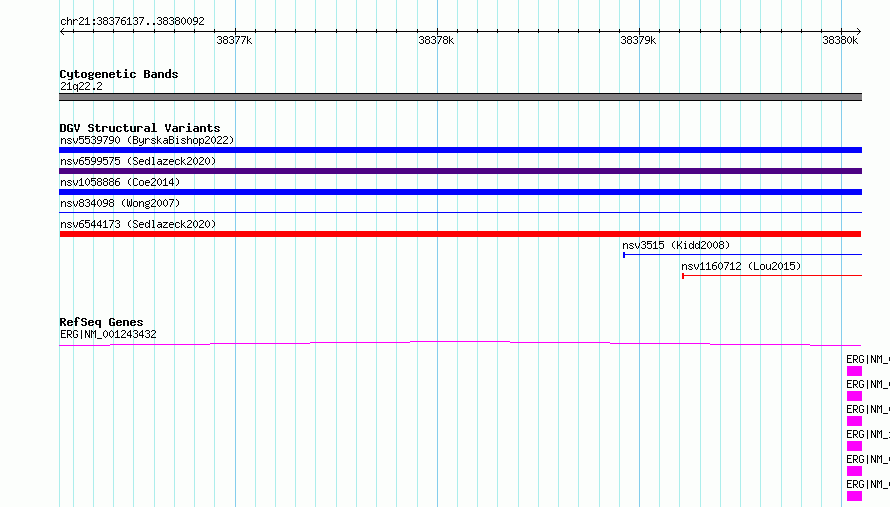Select the thin blue nsv834098 variant line
This screenshot has height=507, width=890.
460,212
